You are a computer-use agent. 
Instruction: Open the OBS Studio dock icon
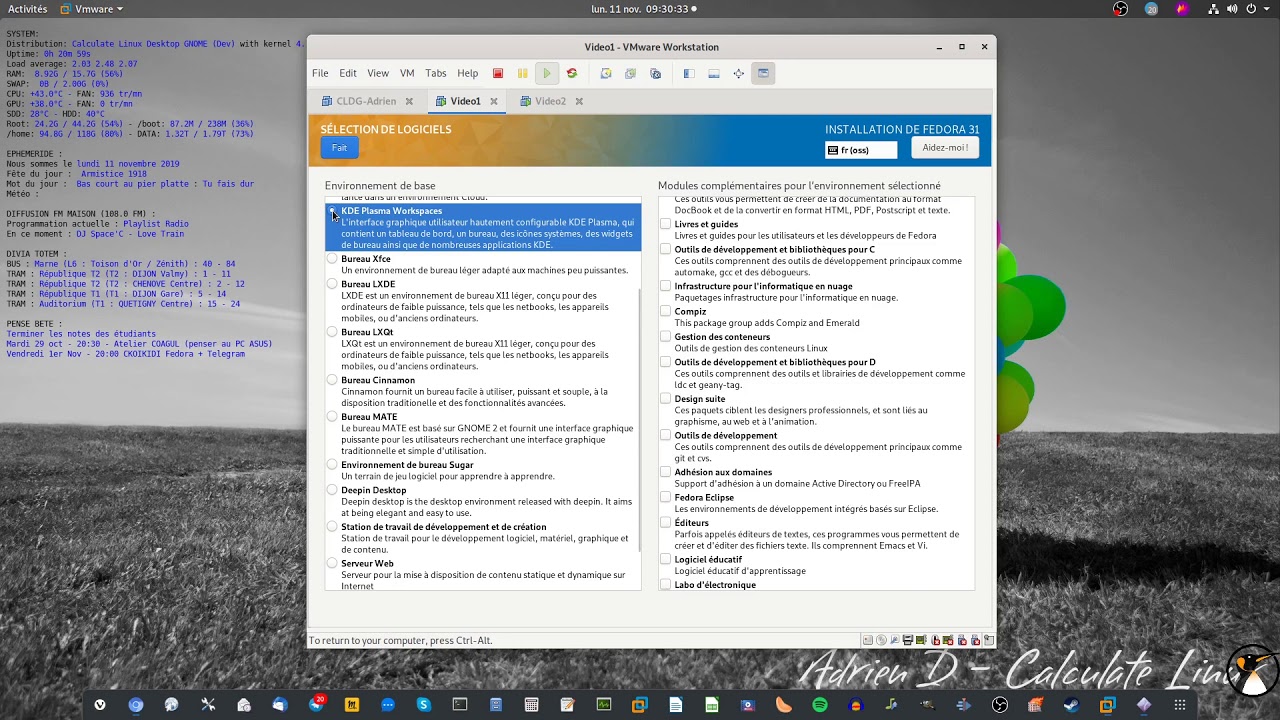coord(1000,705)
